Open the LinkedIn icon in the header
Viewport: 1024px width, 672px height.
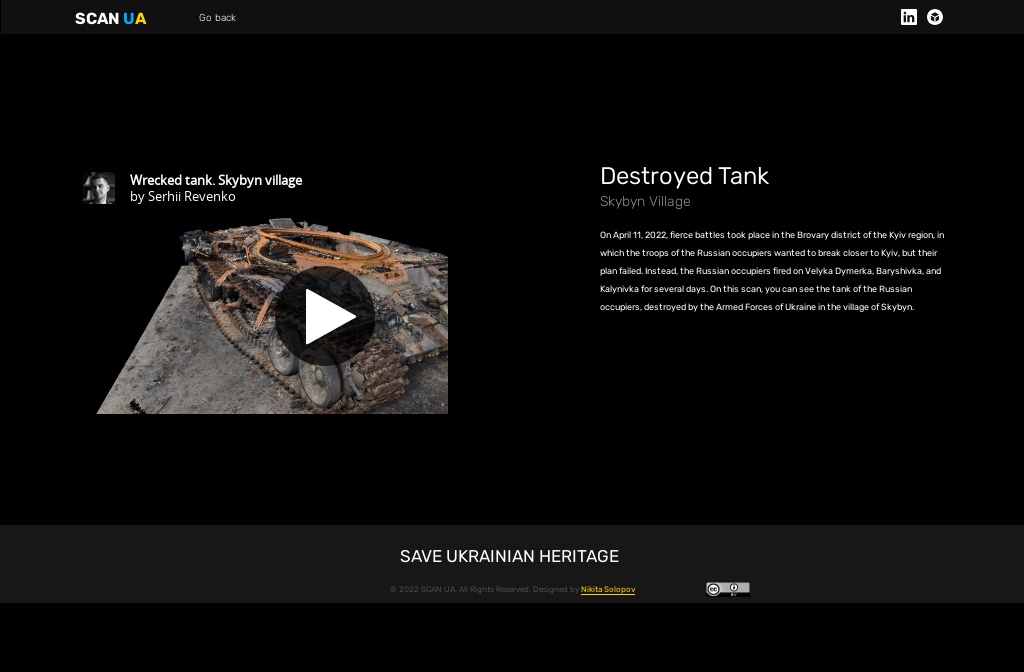909,17
